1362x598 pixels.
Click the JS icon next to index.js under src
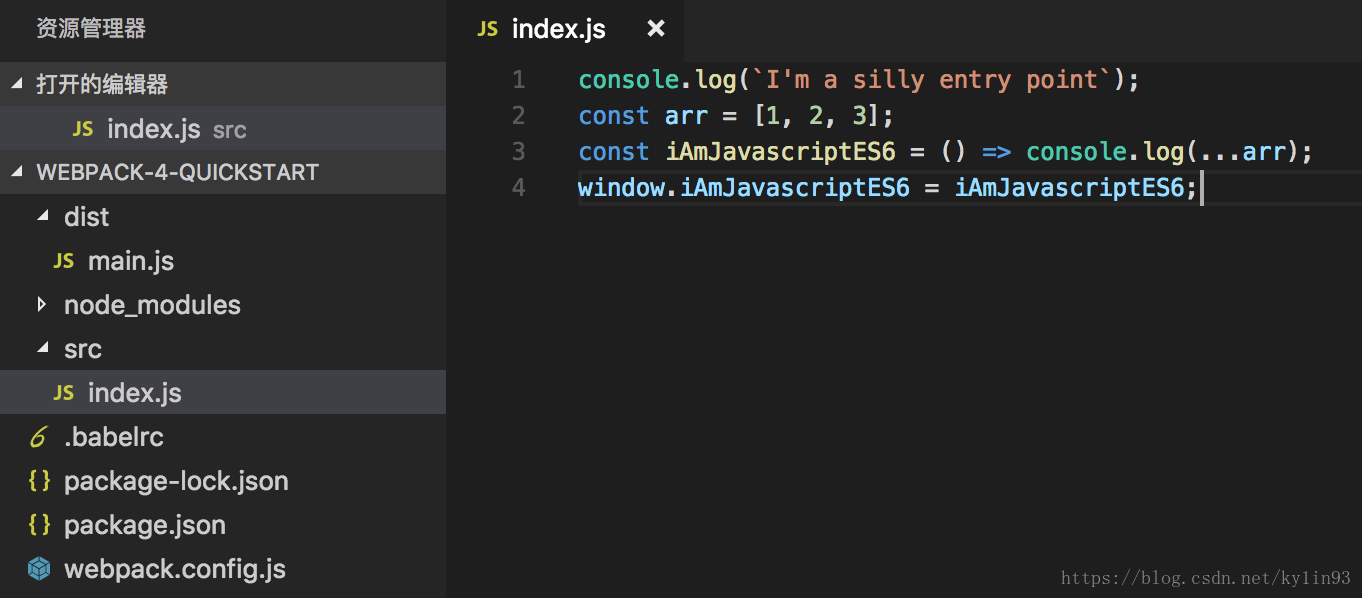64,393
